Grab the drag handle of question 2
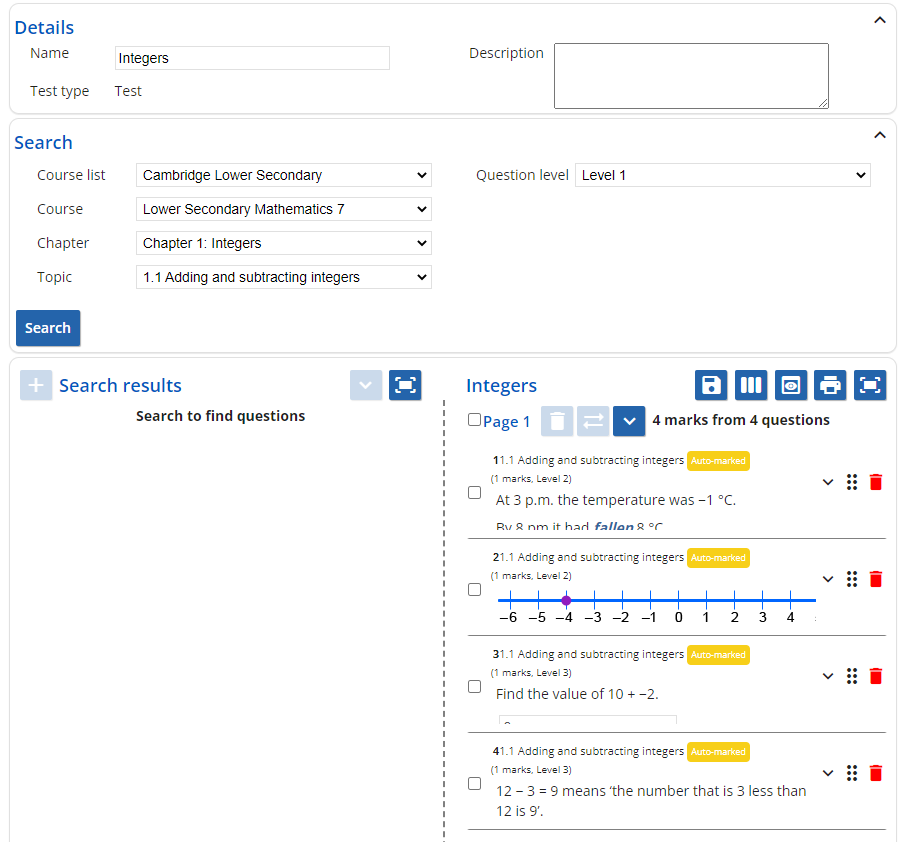The height and width of the screenshot is (842, 908). pyautogui.click(x=852, y=579)
